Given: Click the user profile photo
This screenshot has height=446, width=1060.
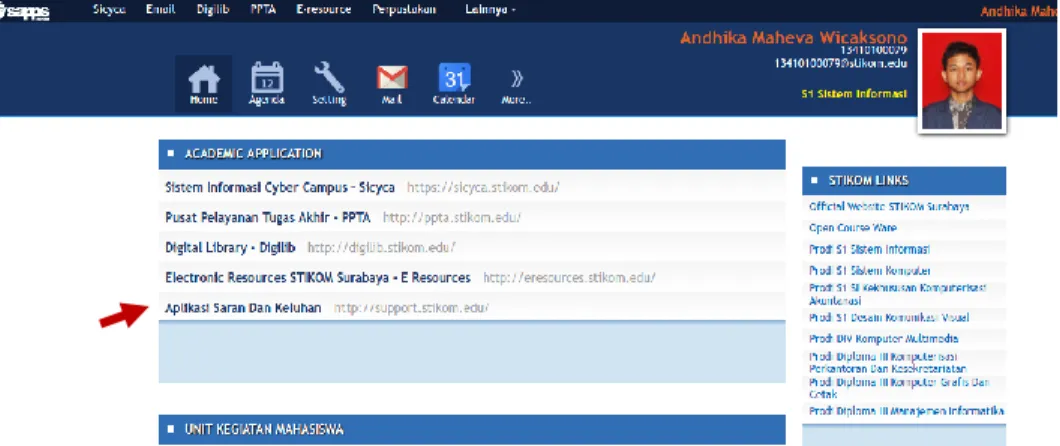Looking at the screenshot, I should click(x=961, y=81).
